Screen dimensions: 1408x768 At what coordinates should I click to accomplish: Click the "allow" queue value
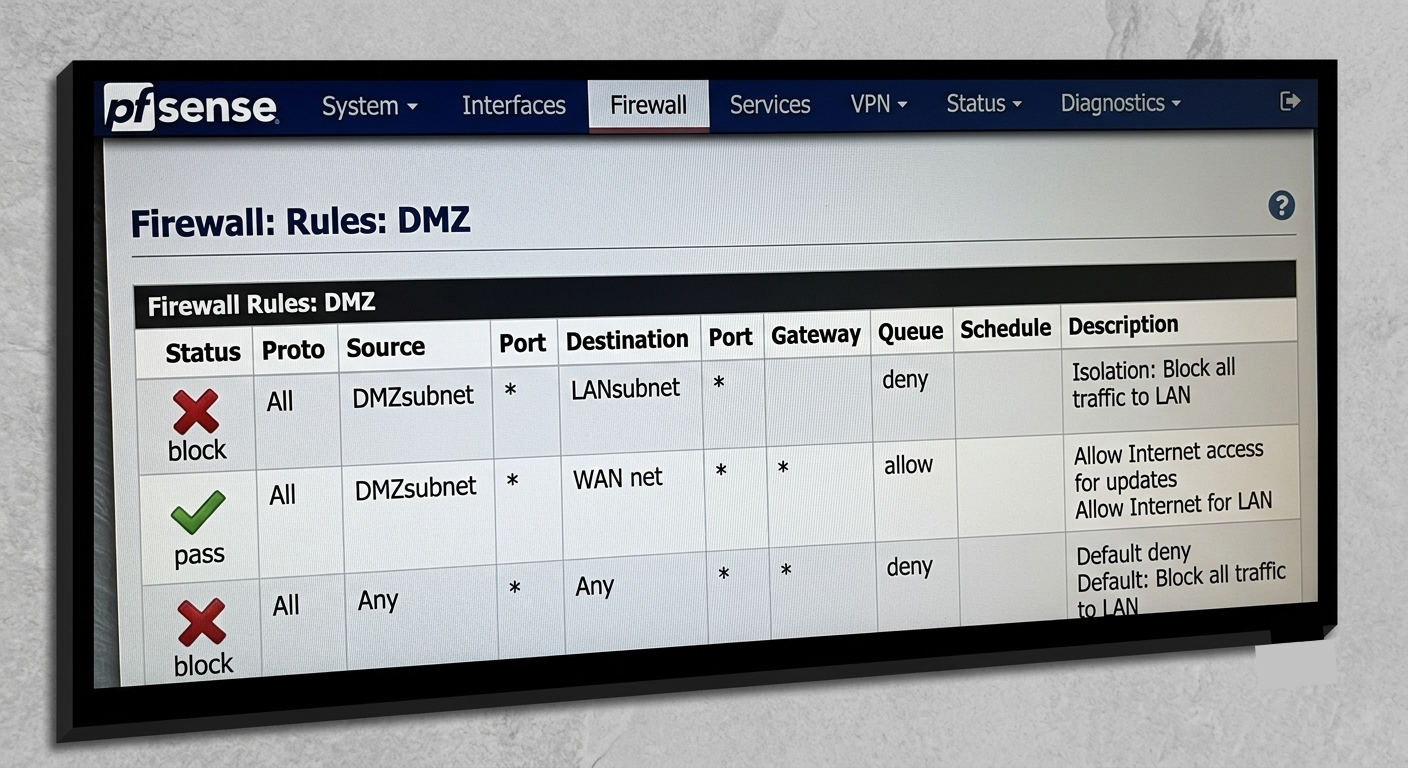coord(908,465)
